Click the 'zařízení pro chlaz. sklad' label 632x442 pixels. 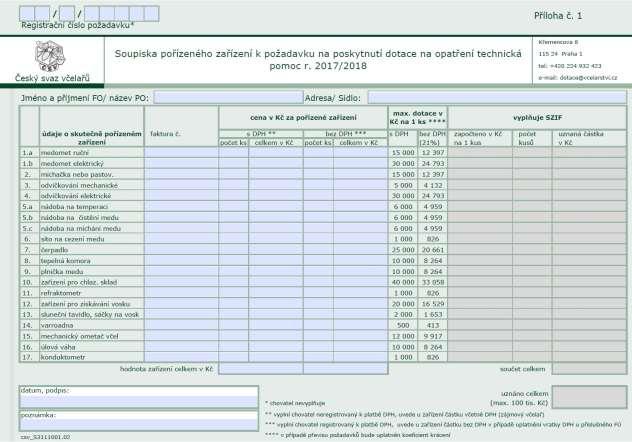pyautogui.click(x=79, y=282)
